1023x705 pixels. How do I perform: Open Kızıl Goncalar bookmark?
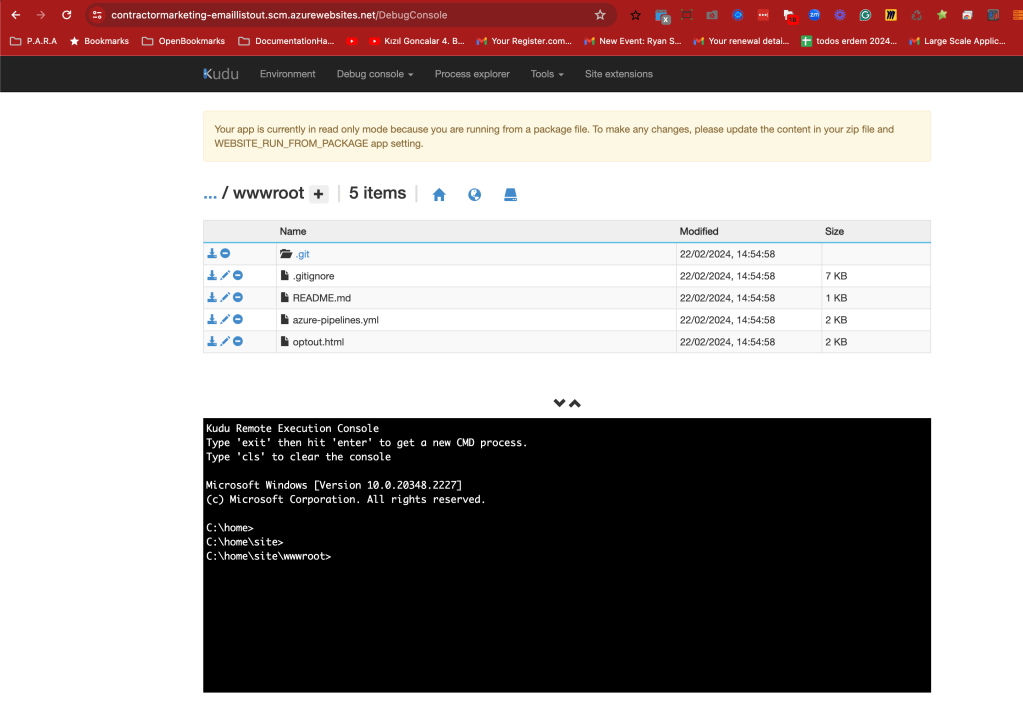(x=417, y=41)
